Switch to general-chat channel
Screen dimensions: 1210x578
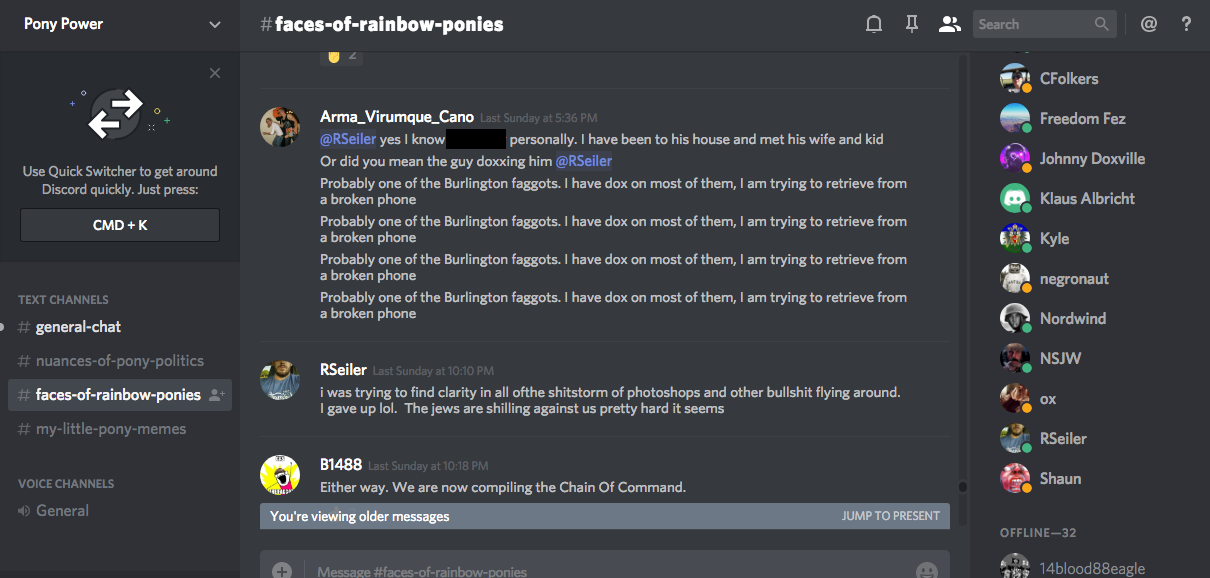pos(78,327)
